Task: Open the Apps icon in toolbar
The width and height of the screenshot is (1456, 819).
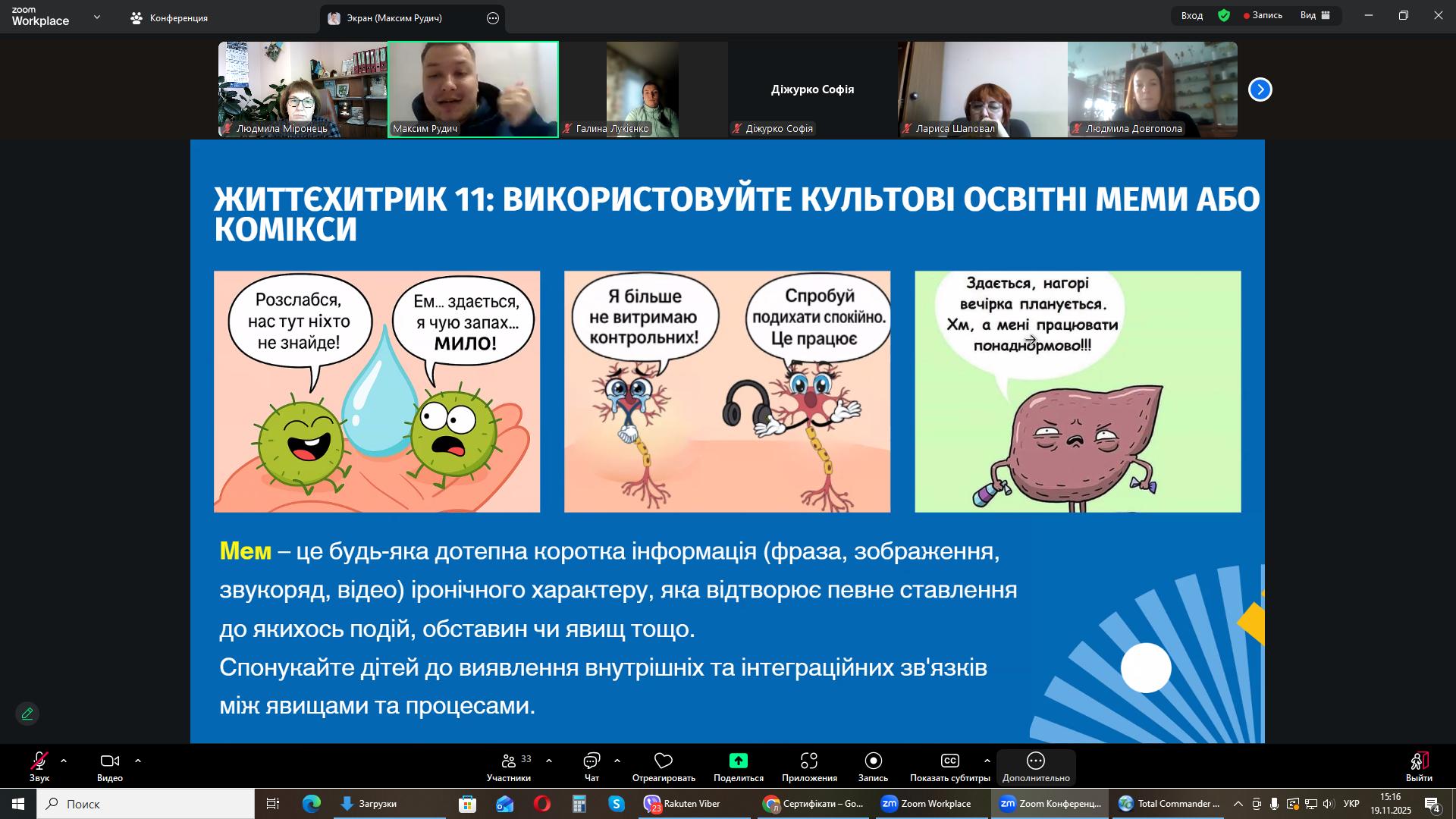Action: click(809, 761)
